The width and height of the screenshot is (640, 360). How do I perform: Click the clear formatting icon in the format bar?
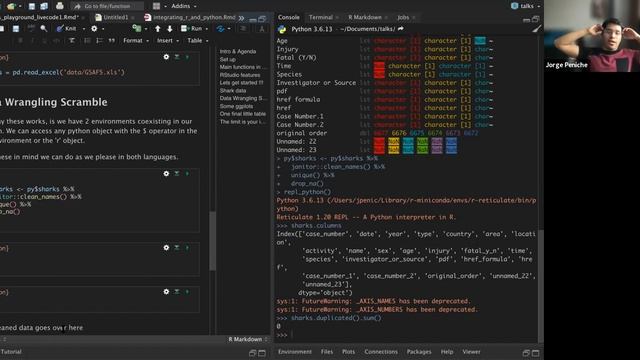click(72, 40)
